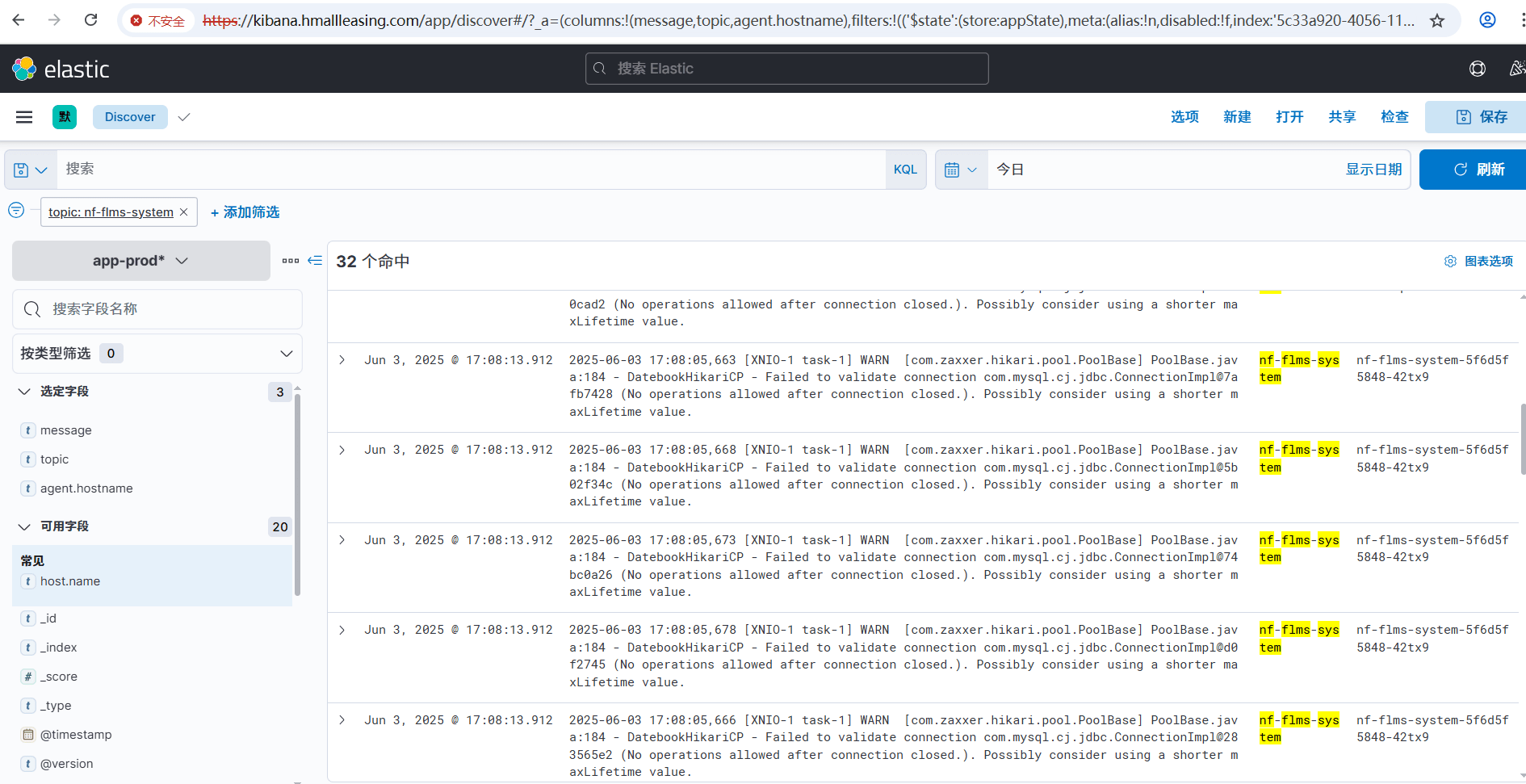The width and height of the screenshot is (1526, 784).
Task: Open the calendar quick date picker
Action: [x=960, y=170]
